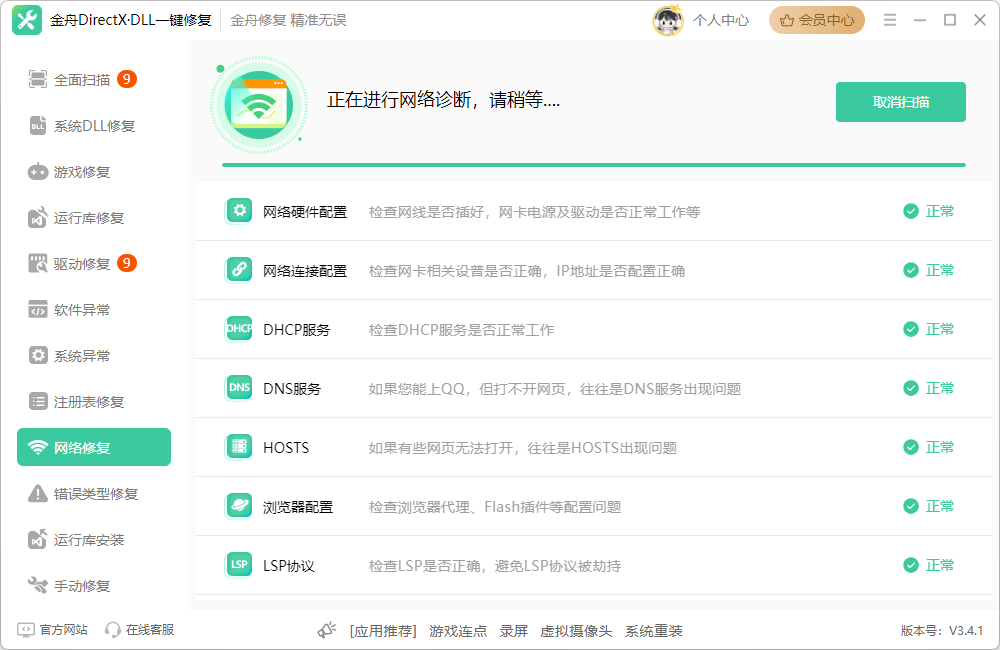Viewport: 1000px width, 650px height.
Task: Contact 在线客服 support
Action: [150, 630]
